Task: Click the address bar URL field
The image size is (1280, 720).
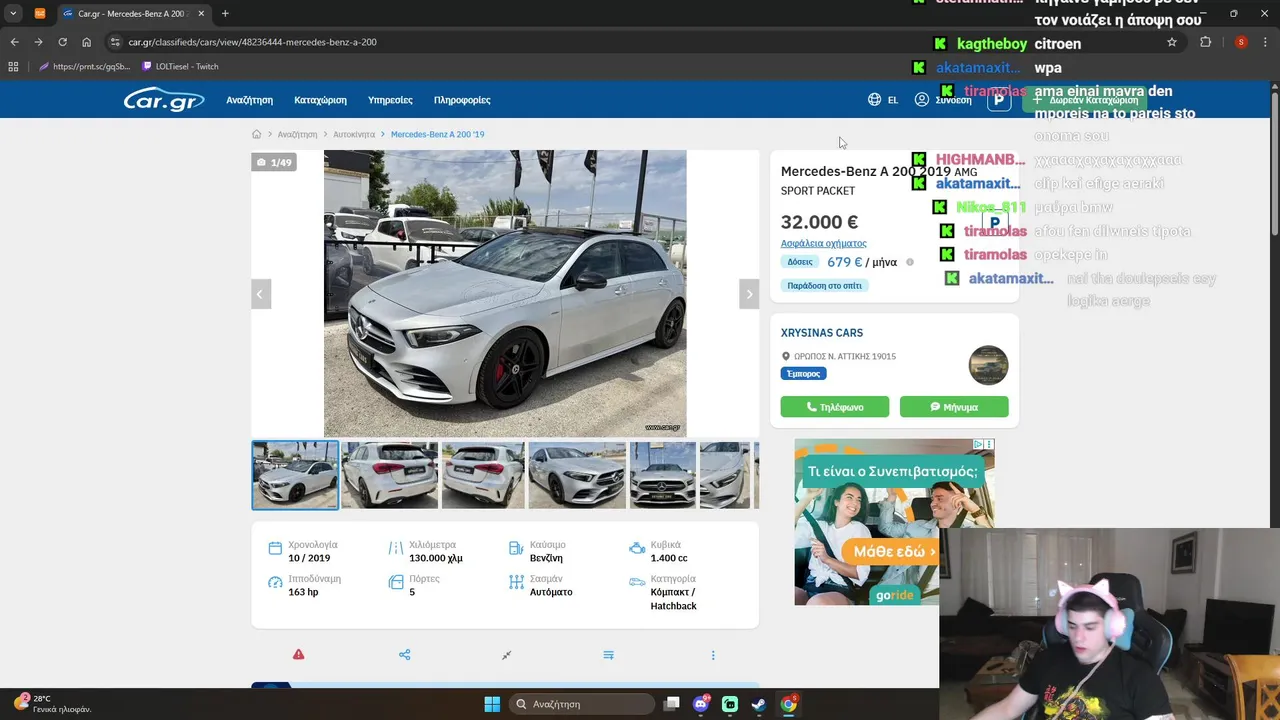Action: 640,42
